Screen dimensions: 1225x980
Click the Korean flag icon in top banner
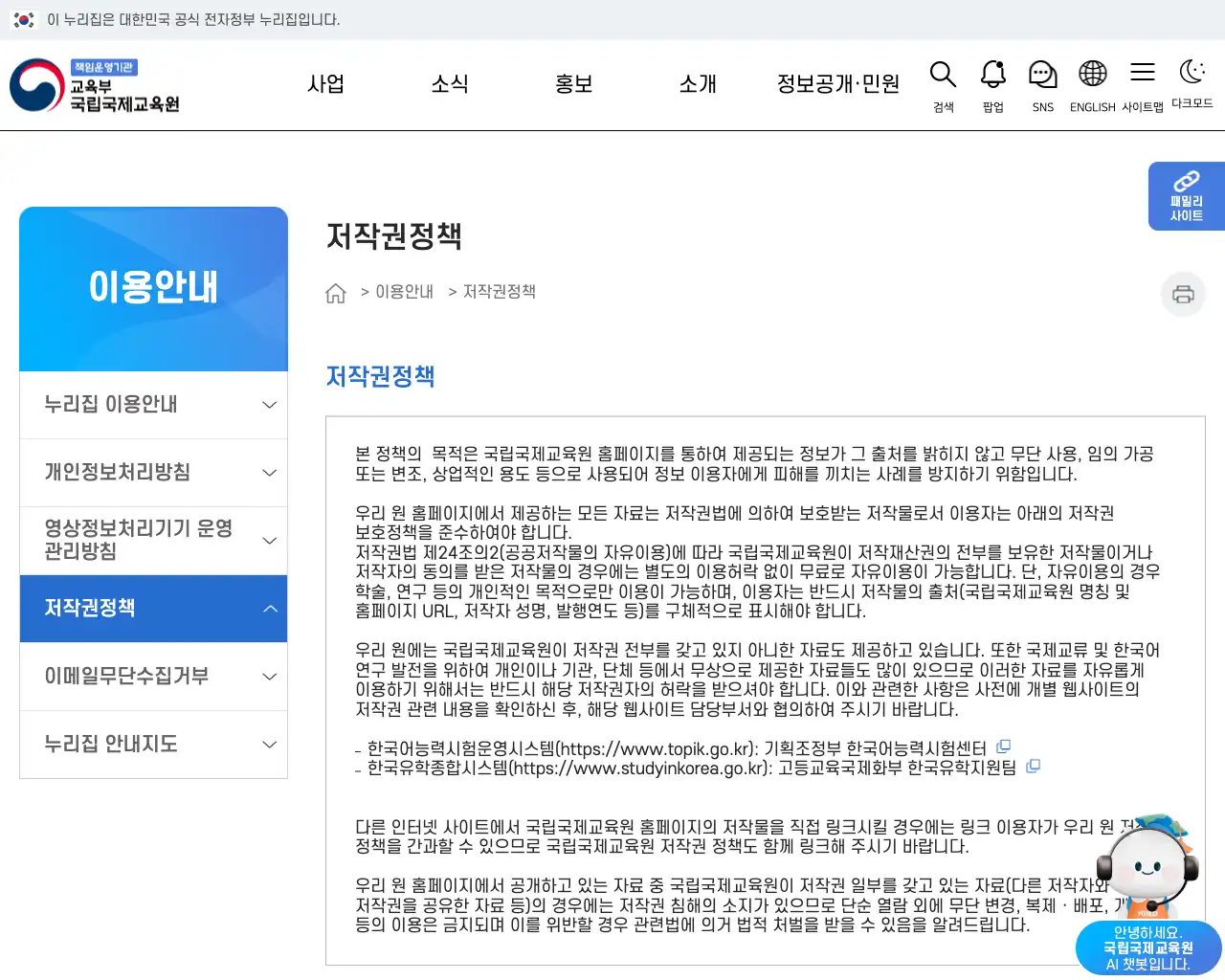24,19
